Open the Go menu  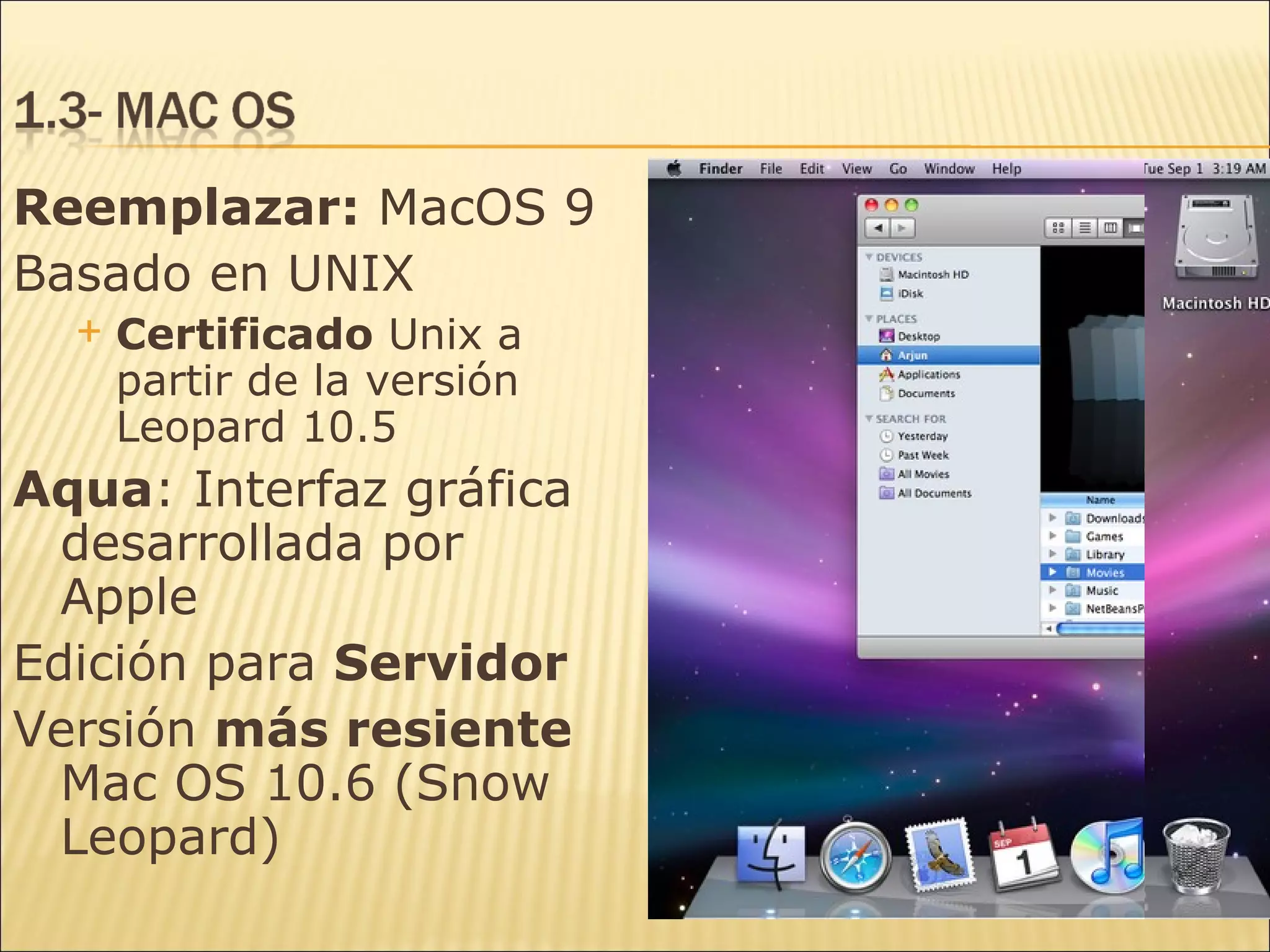898,169
